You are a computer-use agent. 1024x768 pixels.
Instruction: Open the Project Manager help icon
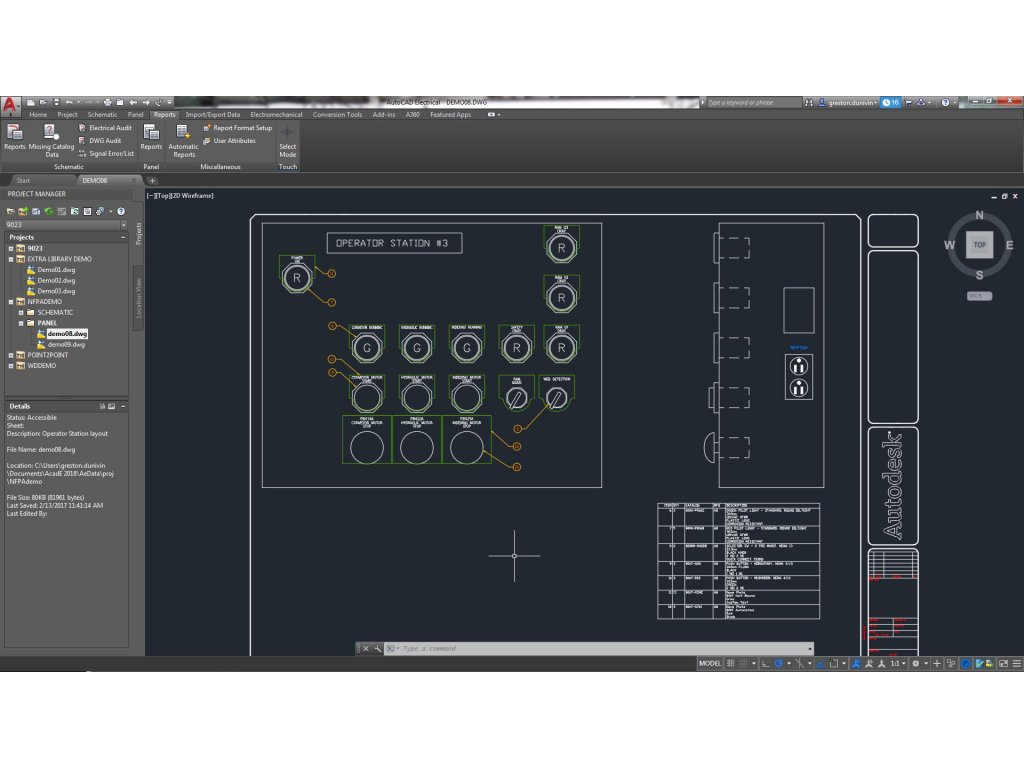click(121, 212)
